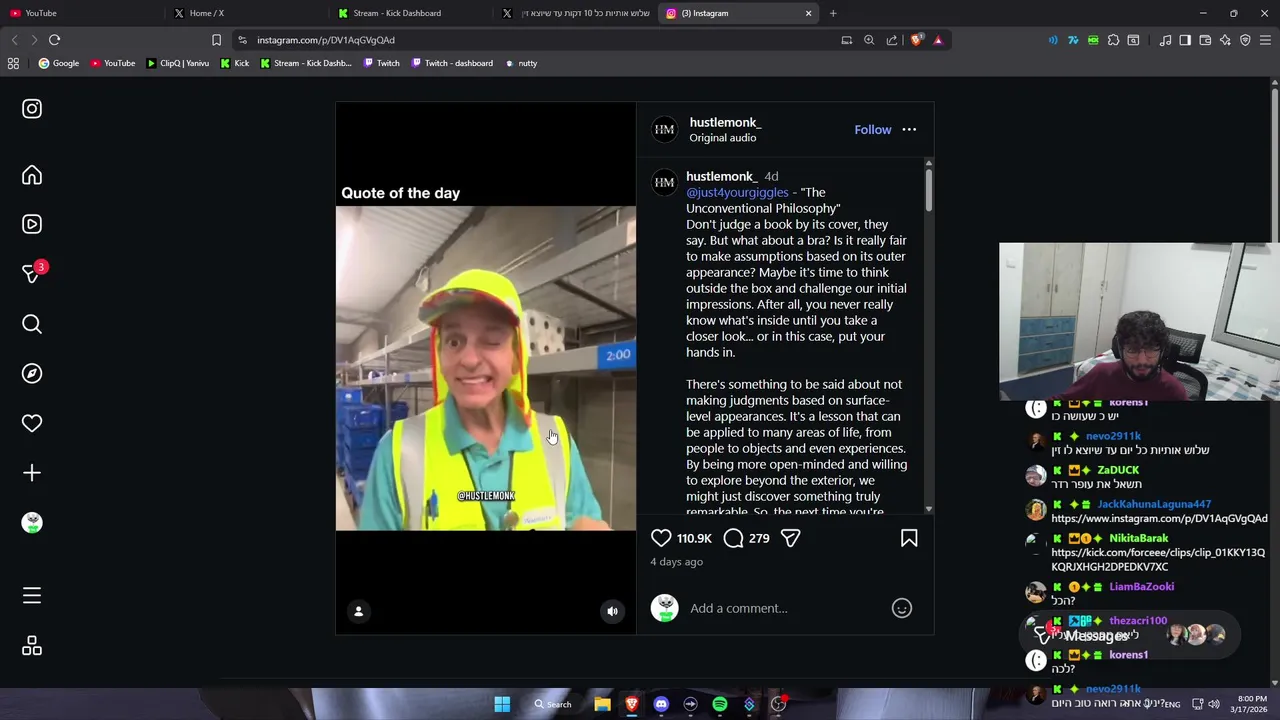Like the hustlemonk_ post
The height and width of the screenshot is (720, 1280).
(661, 538)
